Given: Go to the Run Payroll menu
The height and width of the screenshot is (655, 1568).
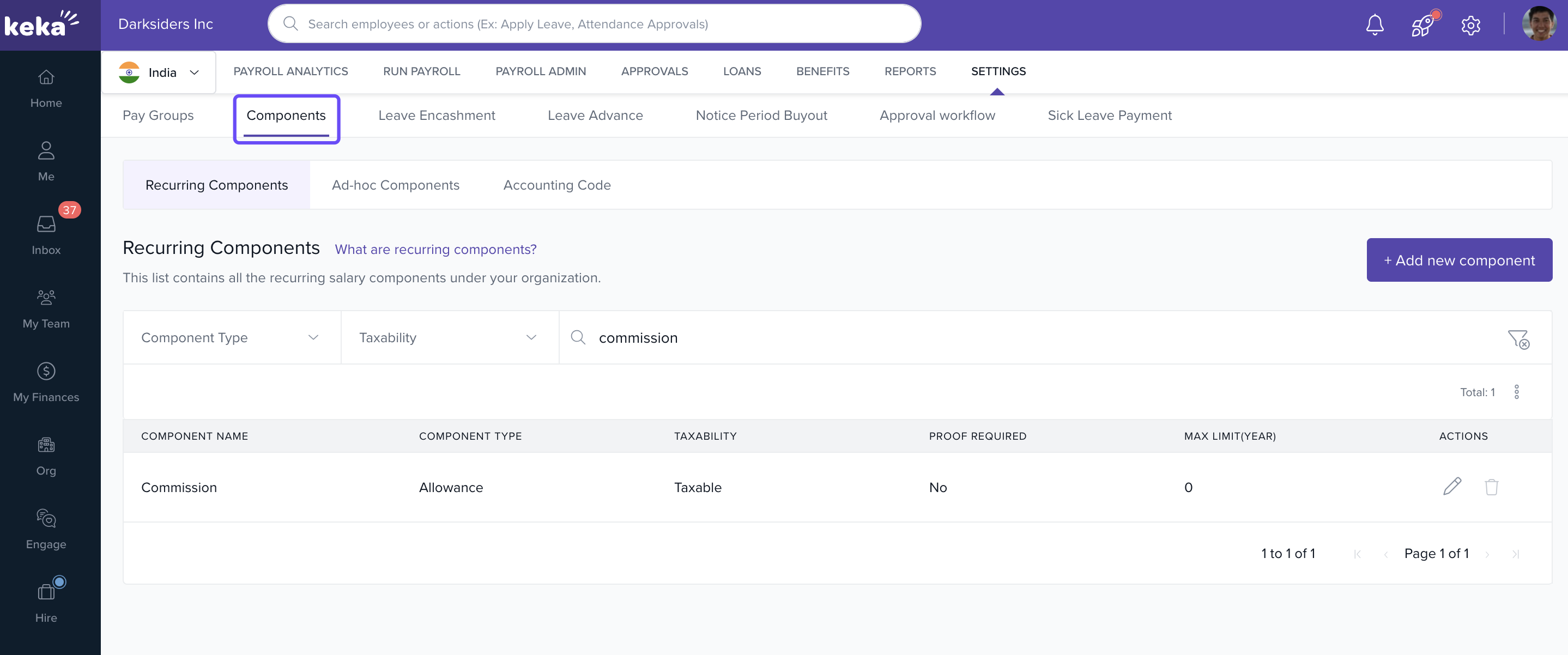Looking at the screenshot, I should click(x=421, y=71).
